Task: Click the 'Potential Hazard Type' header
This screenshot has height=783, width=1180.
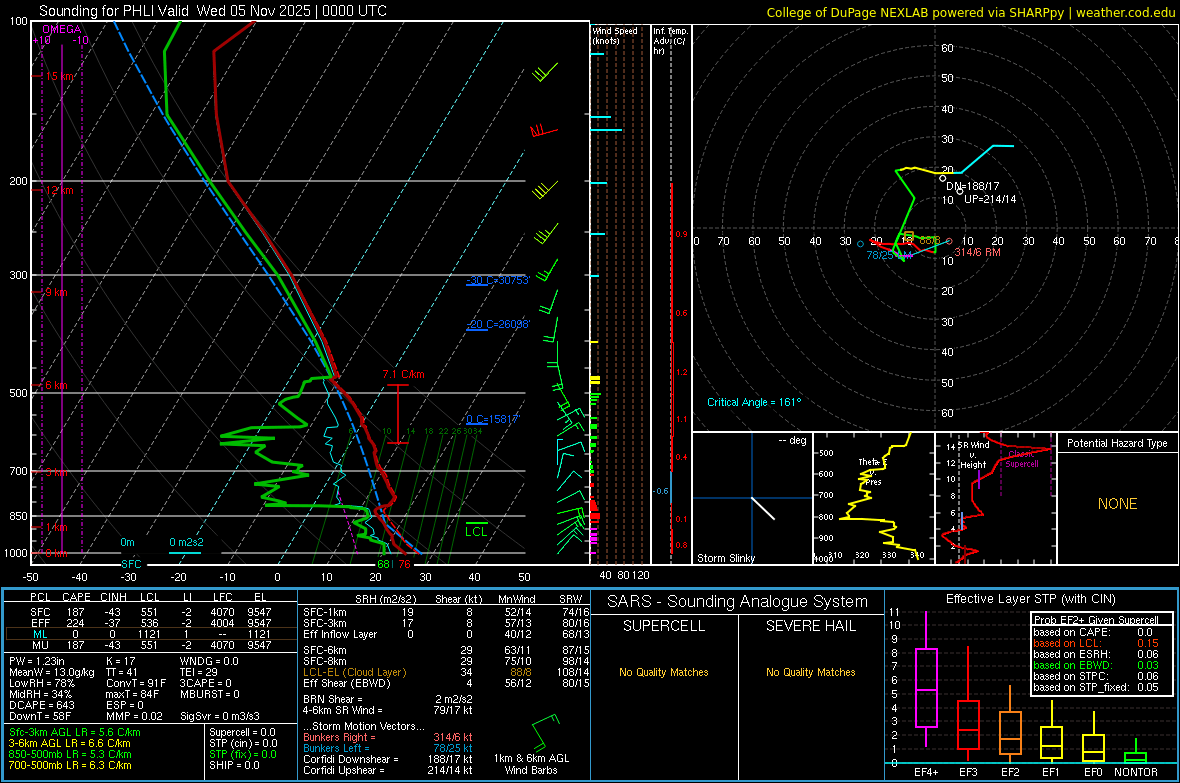Action: [x=1117, y=443]
